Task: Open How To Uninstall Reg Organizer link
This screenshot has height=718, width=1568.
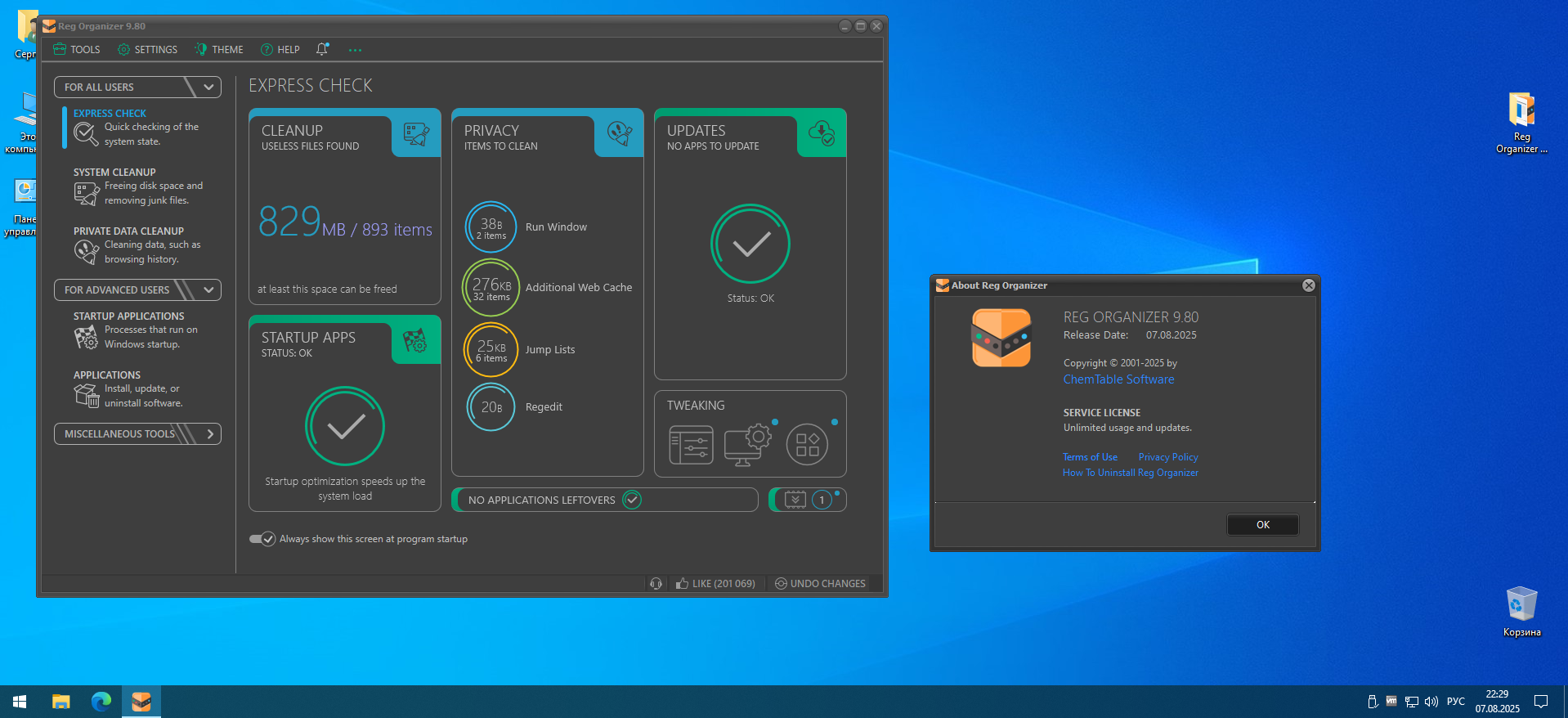Action: point(1131,473)
